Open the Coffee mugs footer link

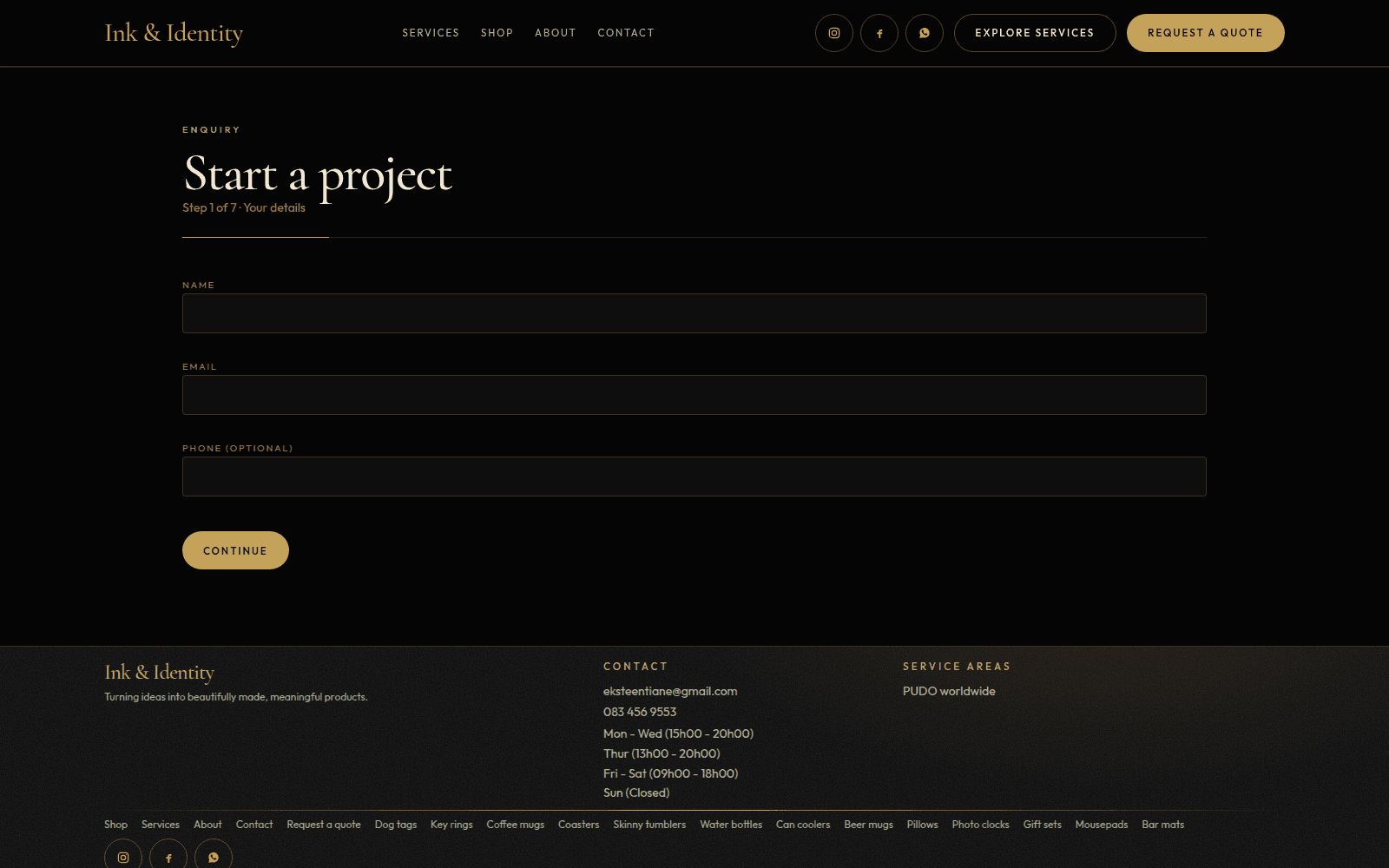[x=516, y=825]
